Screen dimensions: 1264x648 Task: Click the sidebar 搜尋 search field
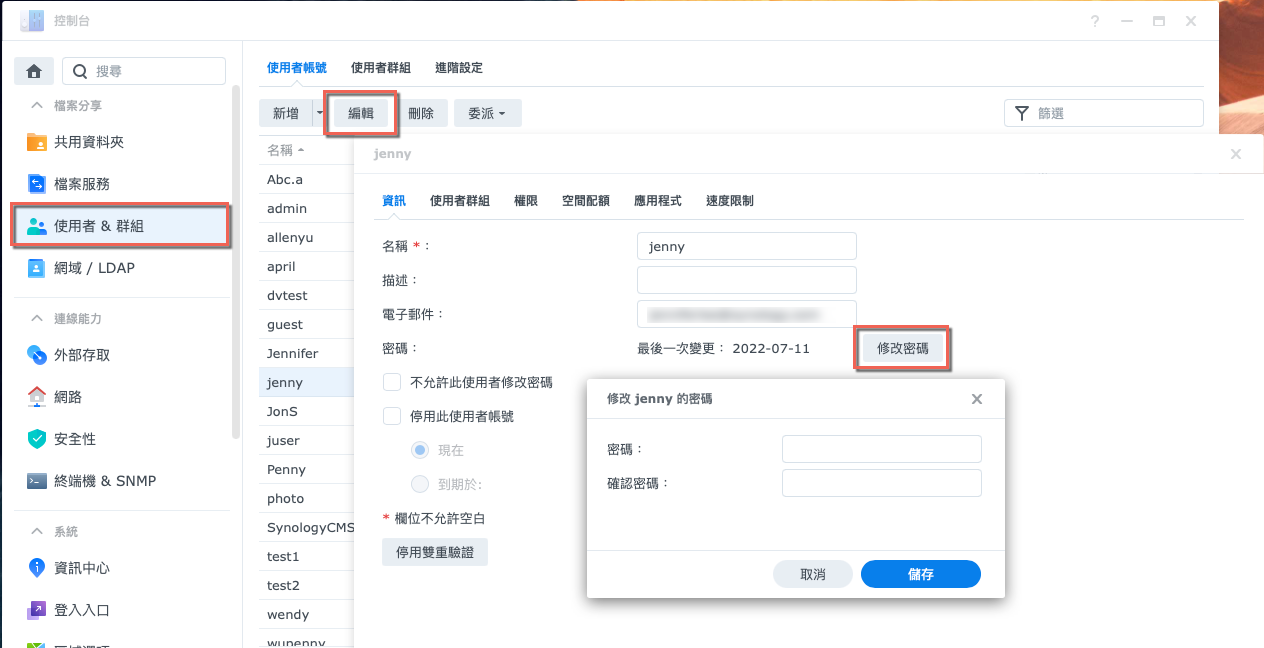[x=144, y=71]
